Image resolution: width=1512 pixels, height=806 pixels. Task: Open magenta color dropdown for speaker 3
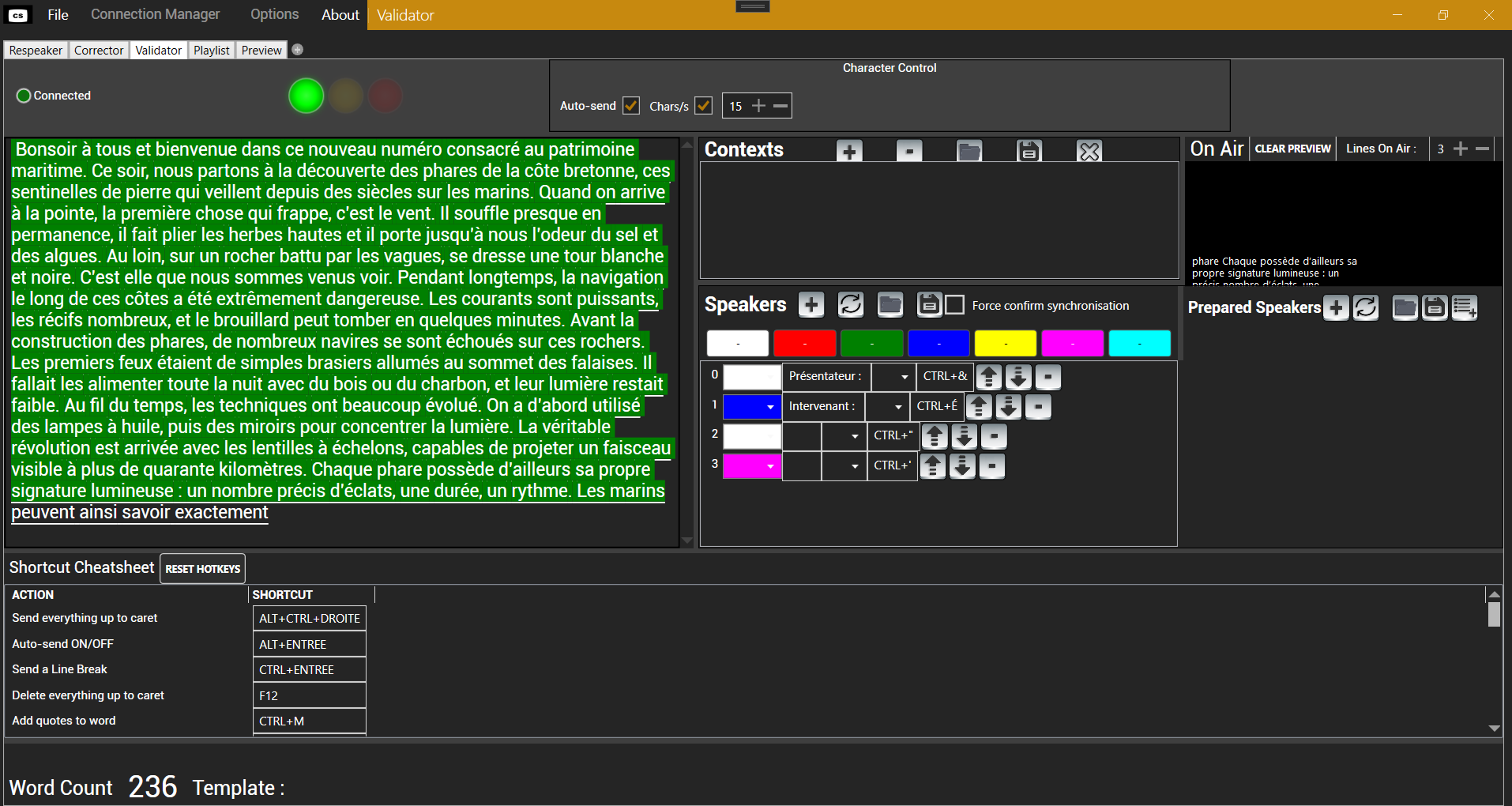pyautogui.click(x=752, y=466)
